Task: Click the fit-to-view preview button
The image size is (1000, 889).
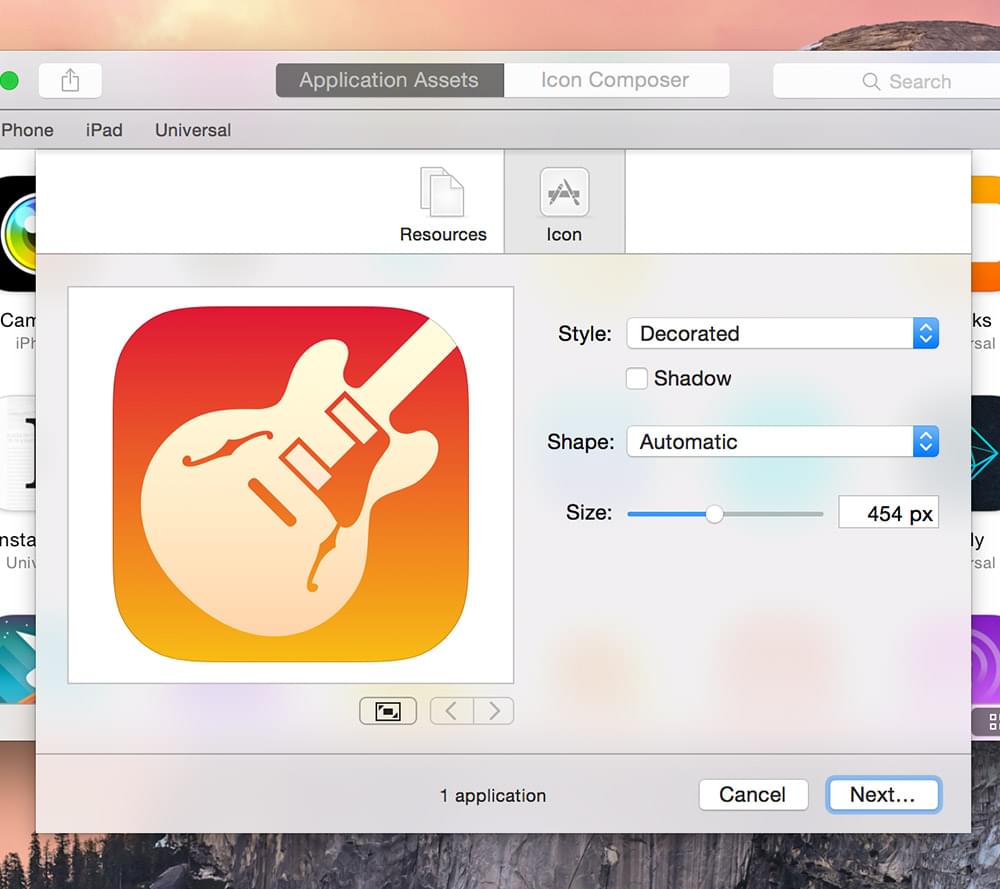Action: [x=388, y=711]
